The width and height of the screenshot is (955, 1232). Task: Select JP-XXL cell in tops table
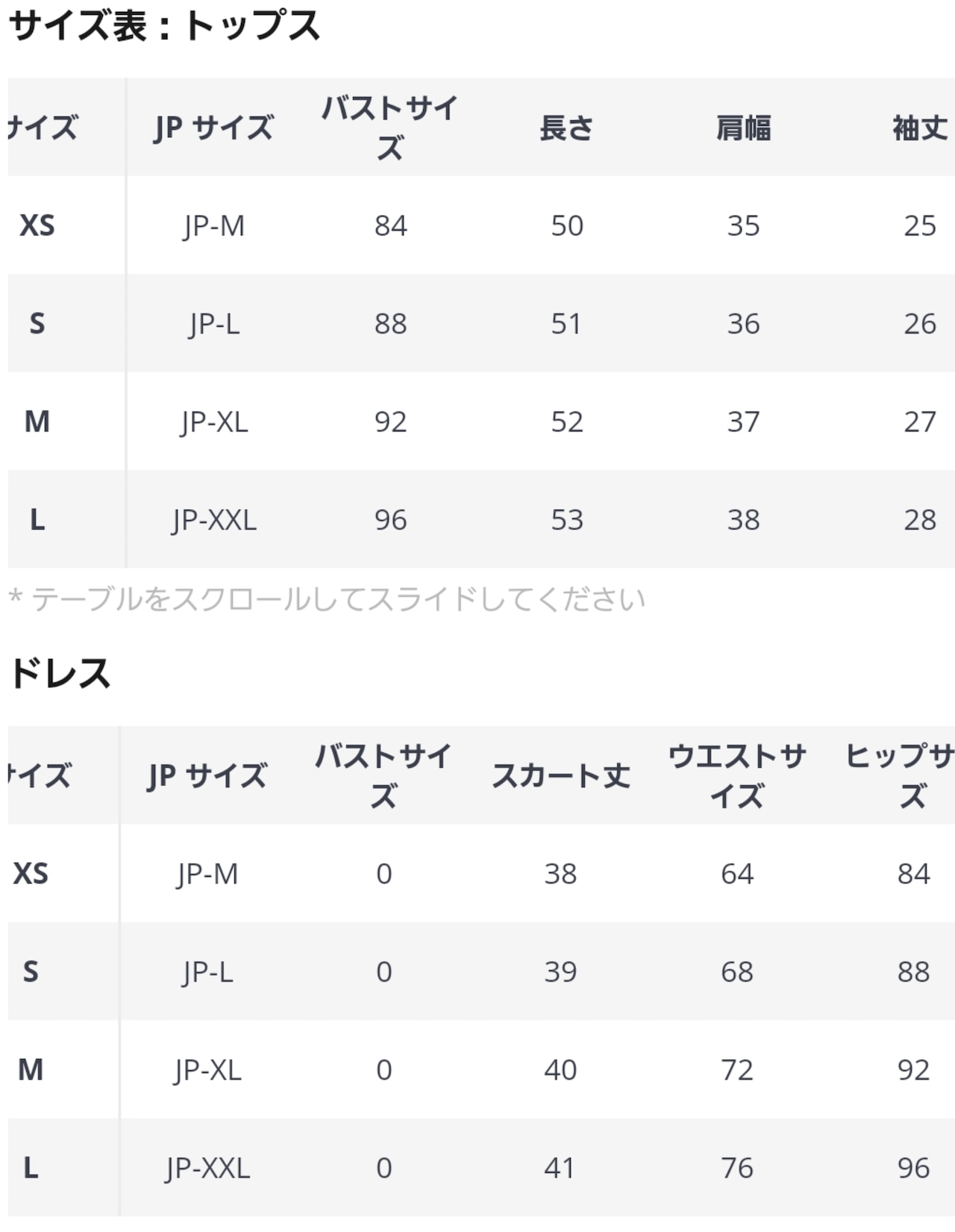tap(213, 519)
